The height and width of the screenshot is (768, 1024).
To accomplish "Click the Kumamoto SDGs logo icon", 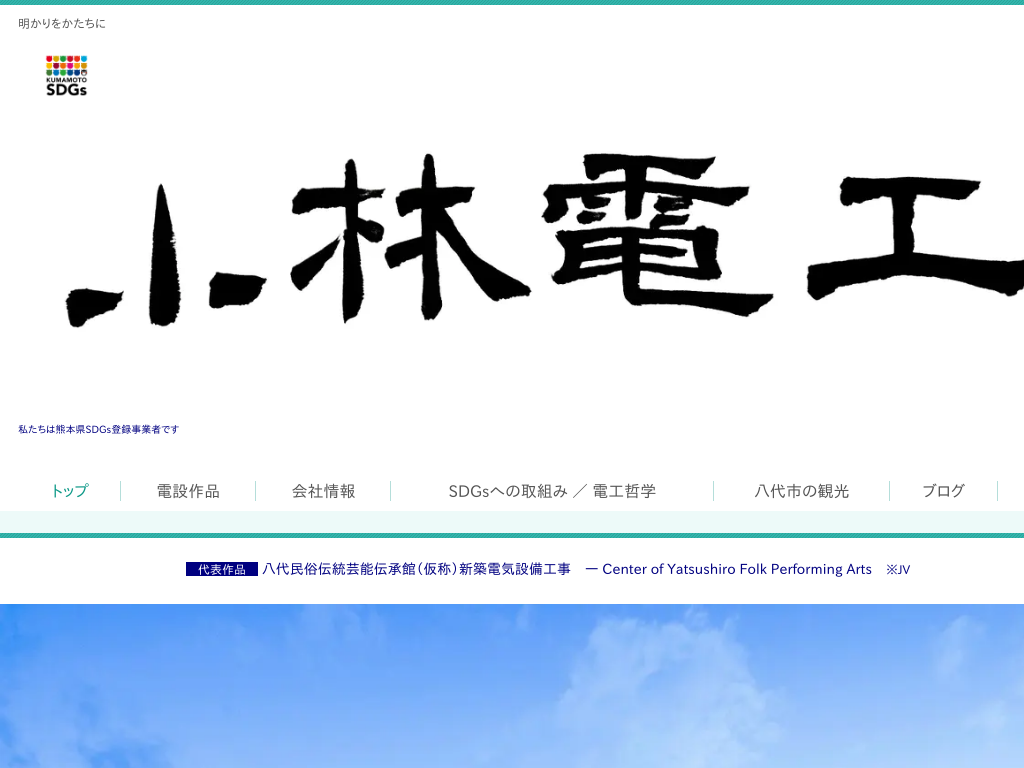I will (x=66, y=76).
